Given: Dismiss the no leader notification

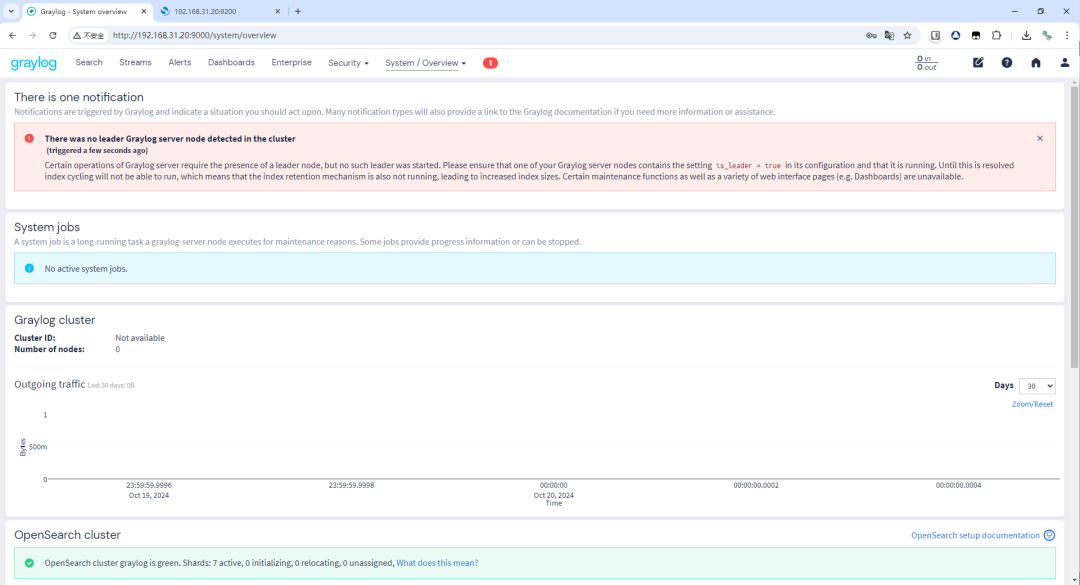Looking at the screenshot, I should pyautogui.click(x=1040, y=138).
